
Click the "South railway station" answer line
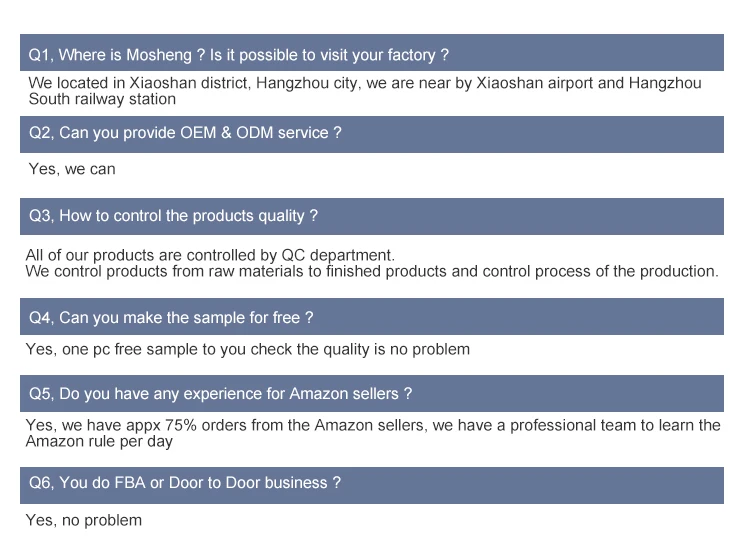click(102, 99)
